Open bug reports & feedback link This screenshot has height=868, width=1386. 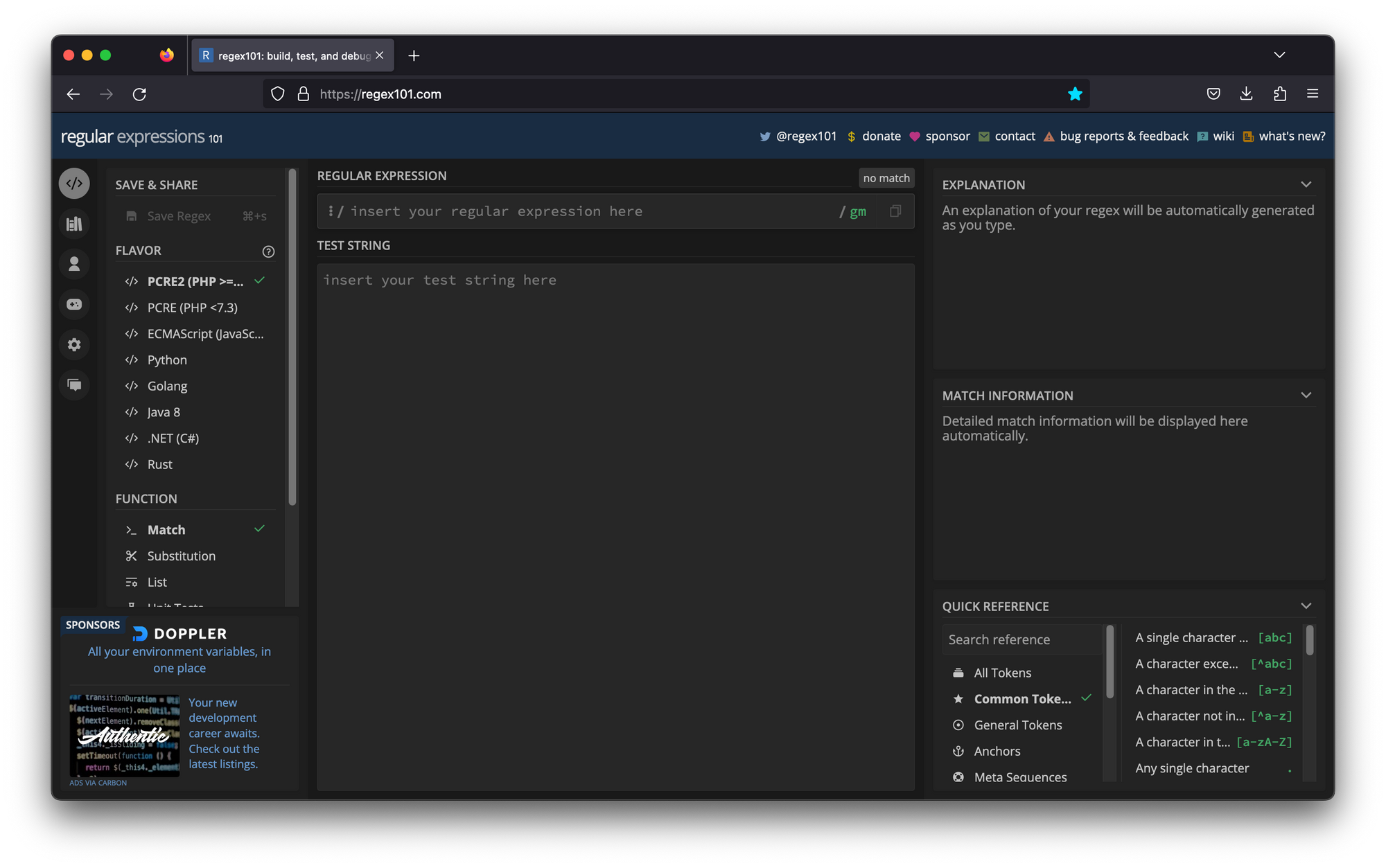tap(1116, 136)
